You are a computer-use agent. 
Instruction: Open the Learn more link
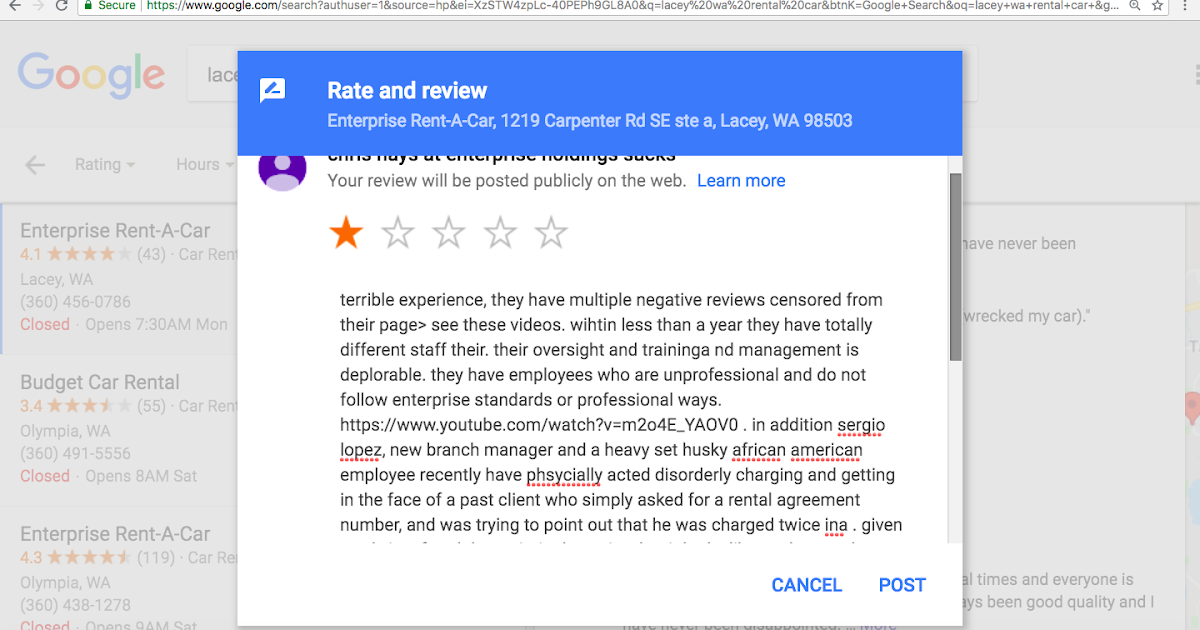pyautogui.click(x=741, y=181)
